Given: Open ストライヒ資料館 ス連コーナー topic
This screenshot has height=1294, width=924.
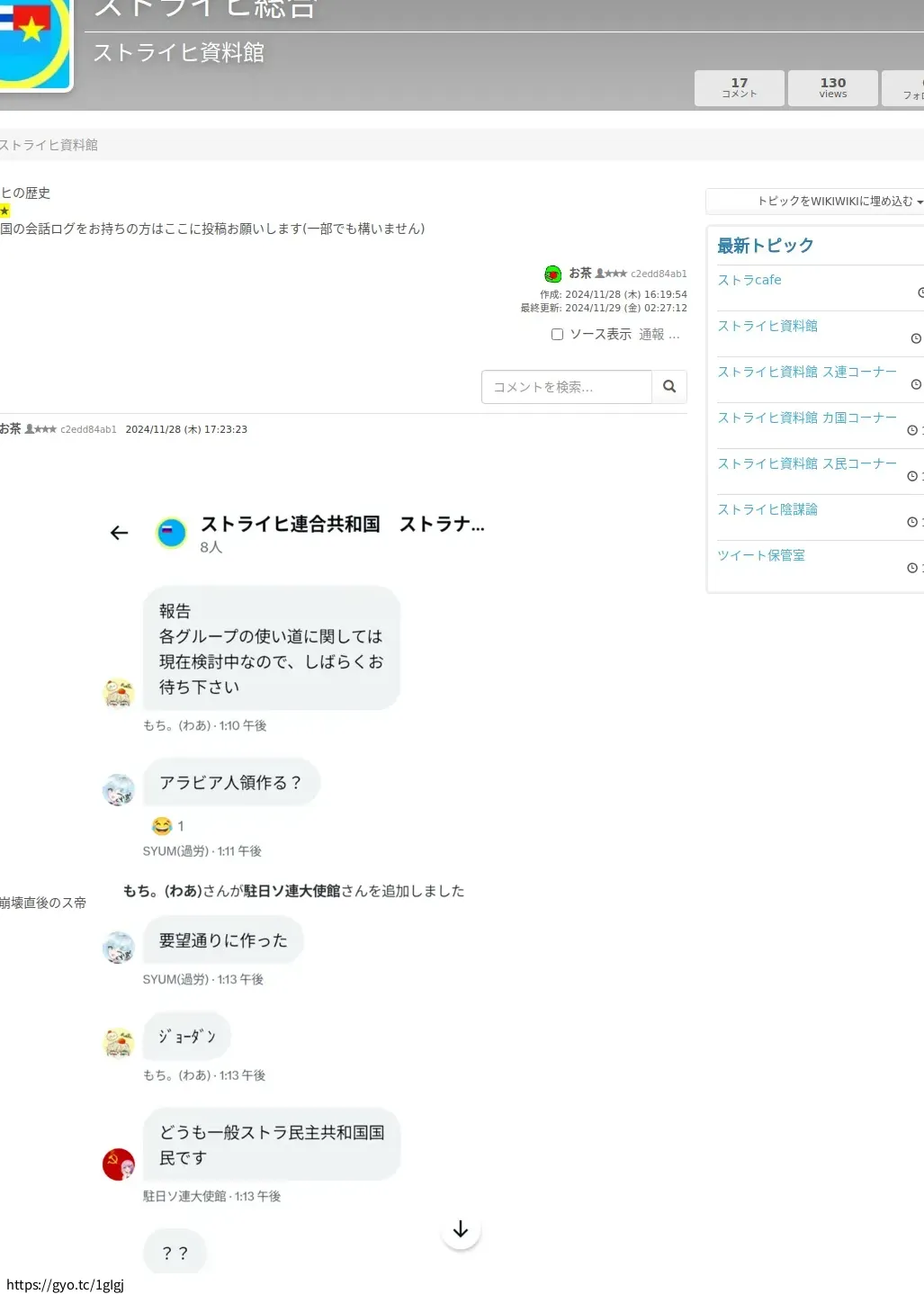Looking at the screenshot, I should (x=806, y=372).
